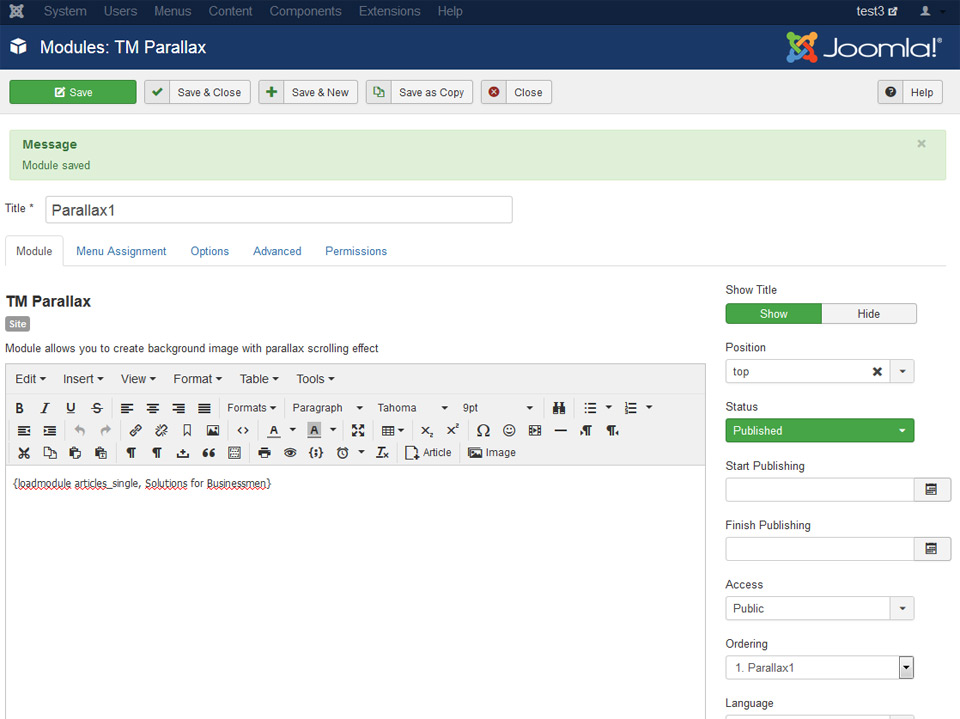Open find and replace (binoculars icon)

coord(558,408)
